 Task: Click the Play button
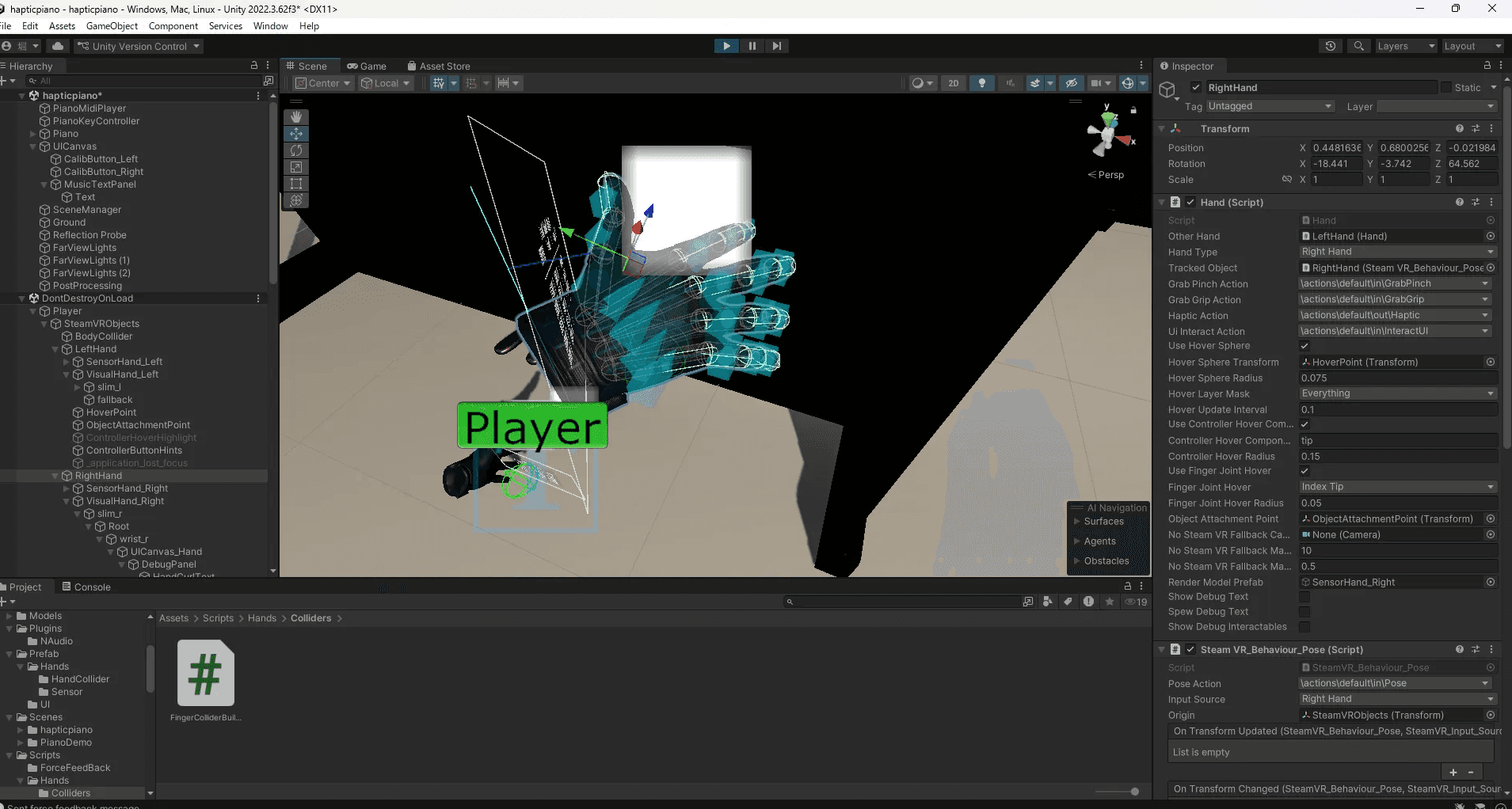click(x=726, y=46)
